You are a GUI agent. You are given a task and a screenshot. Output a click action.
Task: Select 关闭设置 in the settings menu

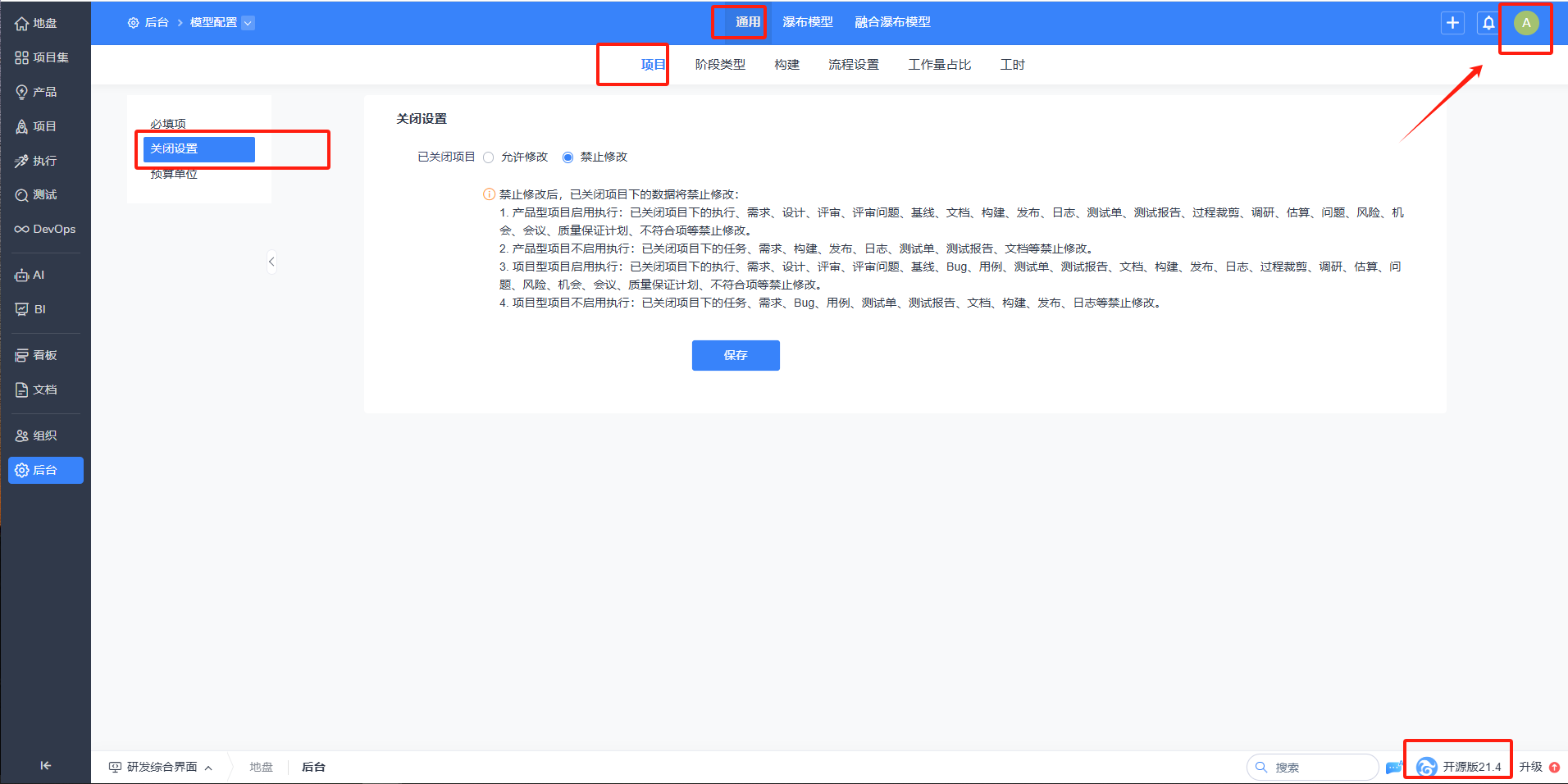click(x=199, y=149)
